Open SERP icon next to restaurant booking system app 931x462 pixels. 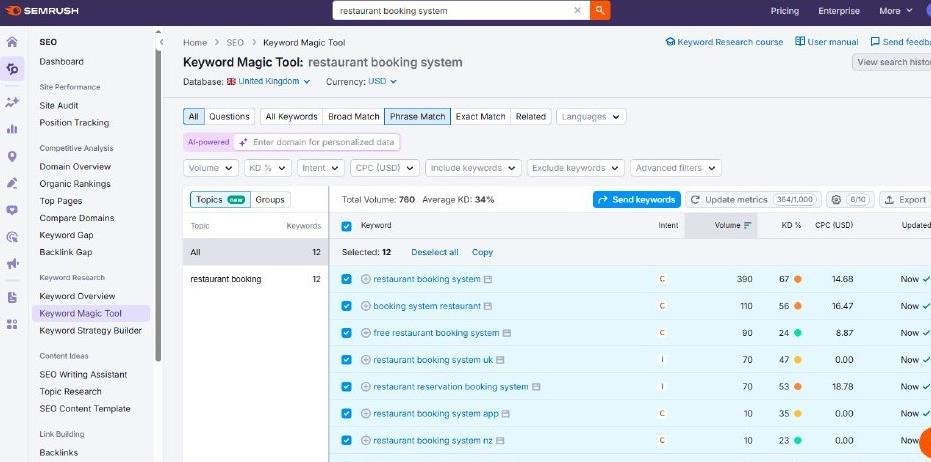(x=506, y=414)
